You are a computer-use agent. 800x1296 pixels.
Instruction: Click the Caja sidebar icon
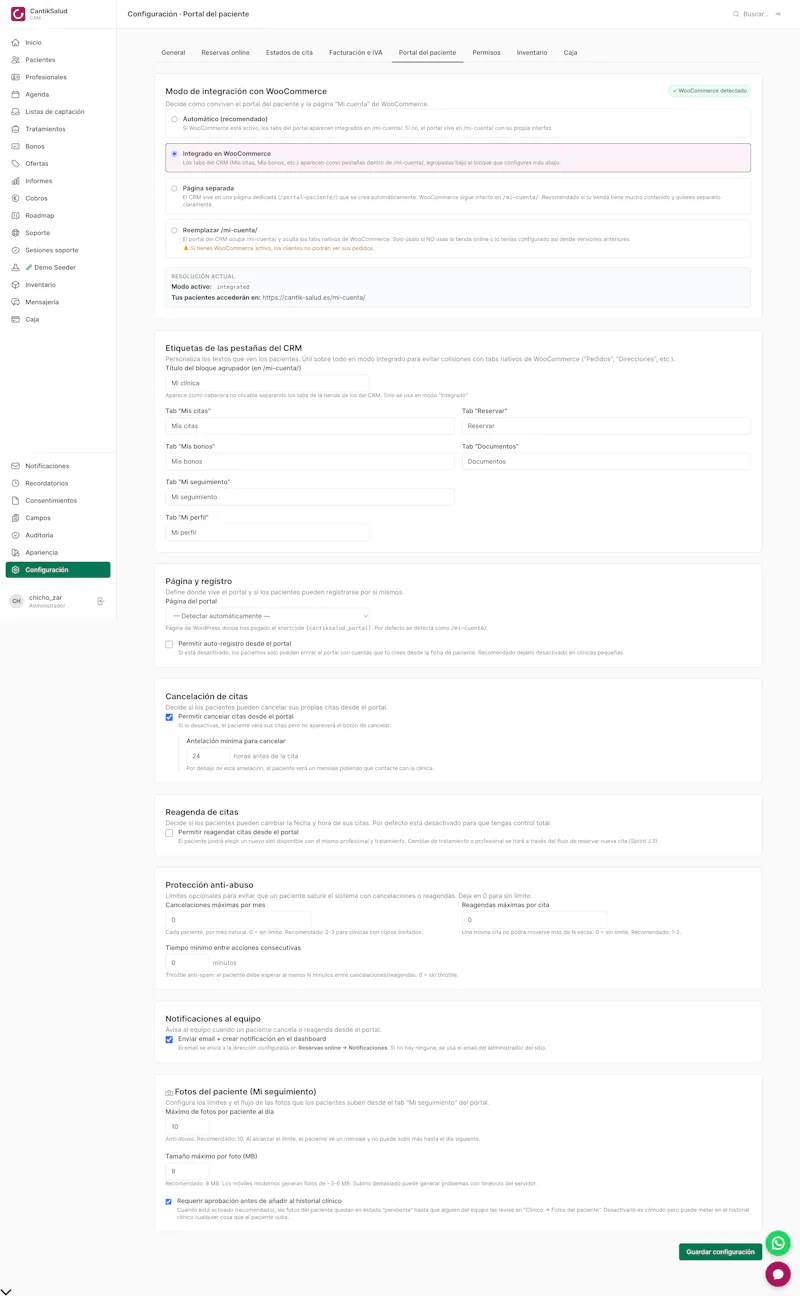tap(16, 320)
